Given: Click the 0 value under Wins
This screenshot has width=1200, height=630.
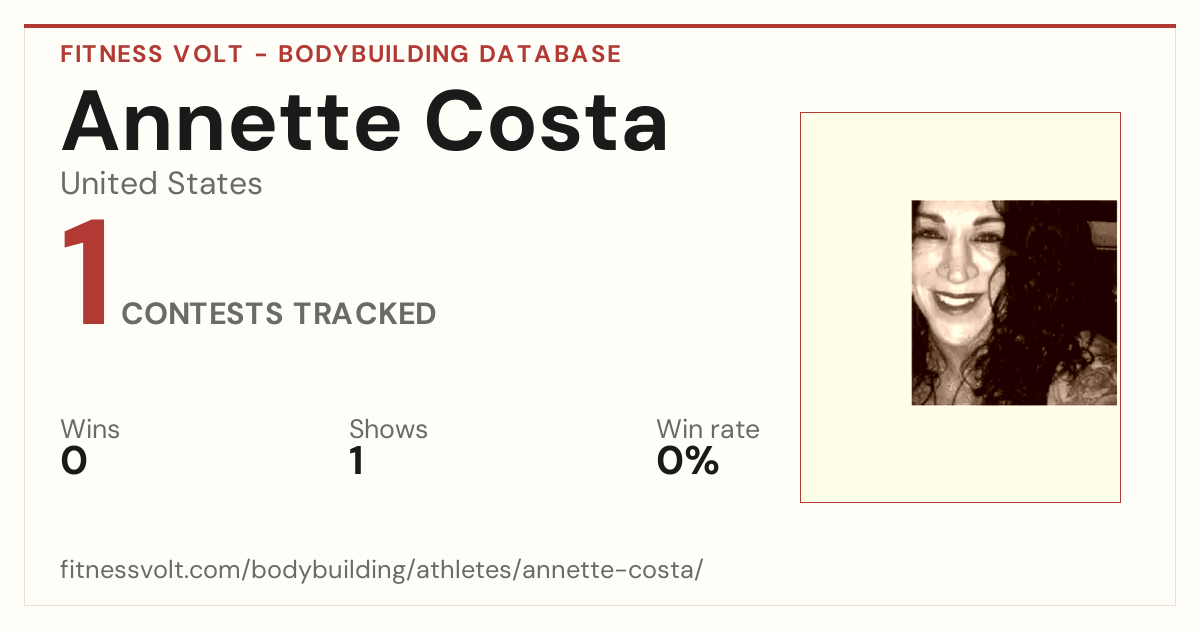Looking at the screenshot, I should tap(74, 461).
